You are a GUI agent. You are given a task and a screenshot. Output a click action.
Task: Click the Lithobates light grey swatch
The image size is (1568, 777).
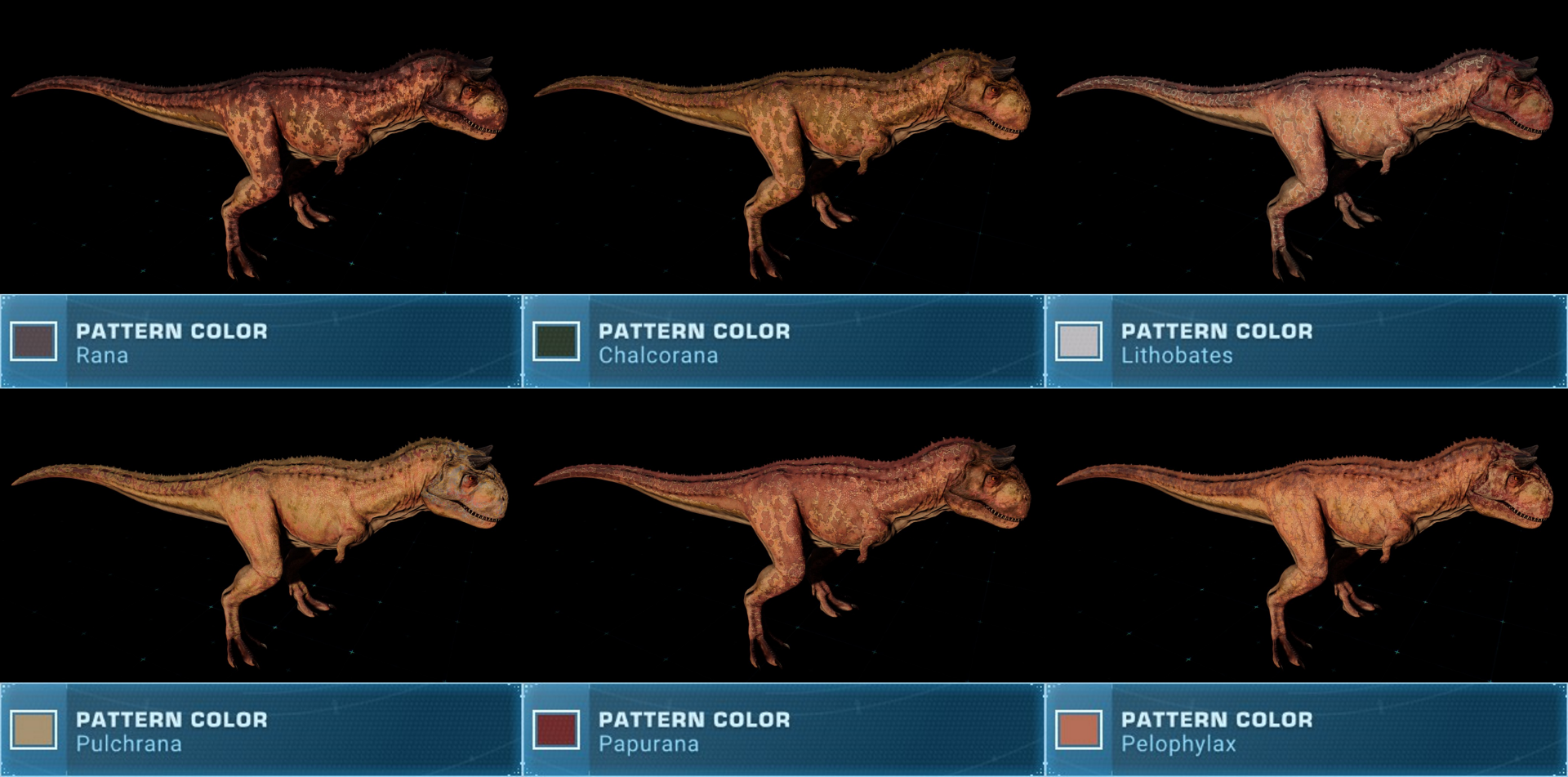pos(1079,342)
